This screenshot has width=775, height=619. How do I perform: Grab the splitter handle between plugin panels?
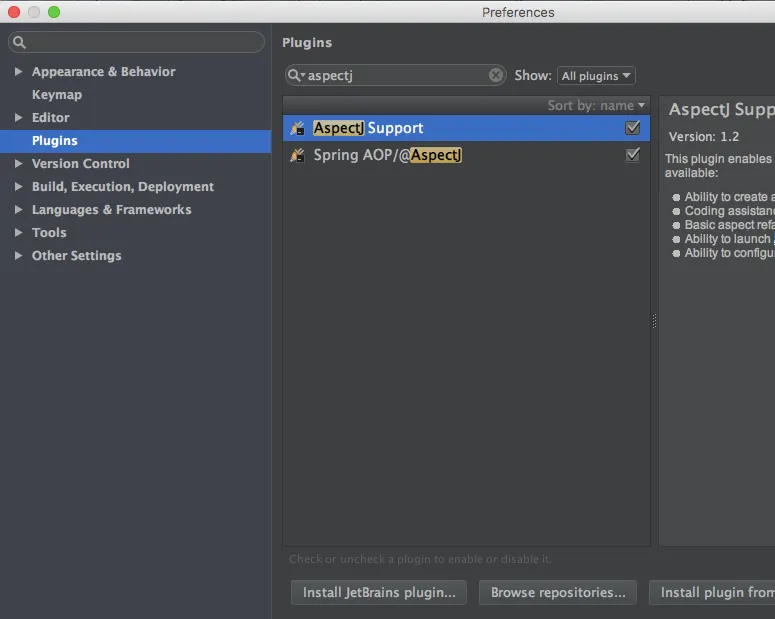[654, 321]
